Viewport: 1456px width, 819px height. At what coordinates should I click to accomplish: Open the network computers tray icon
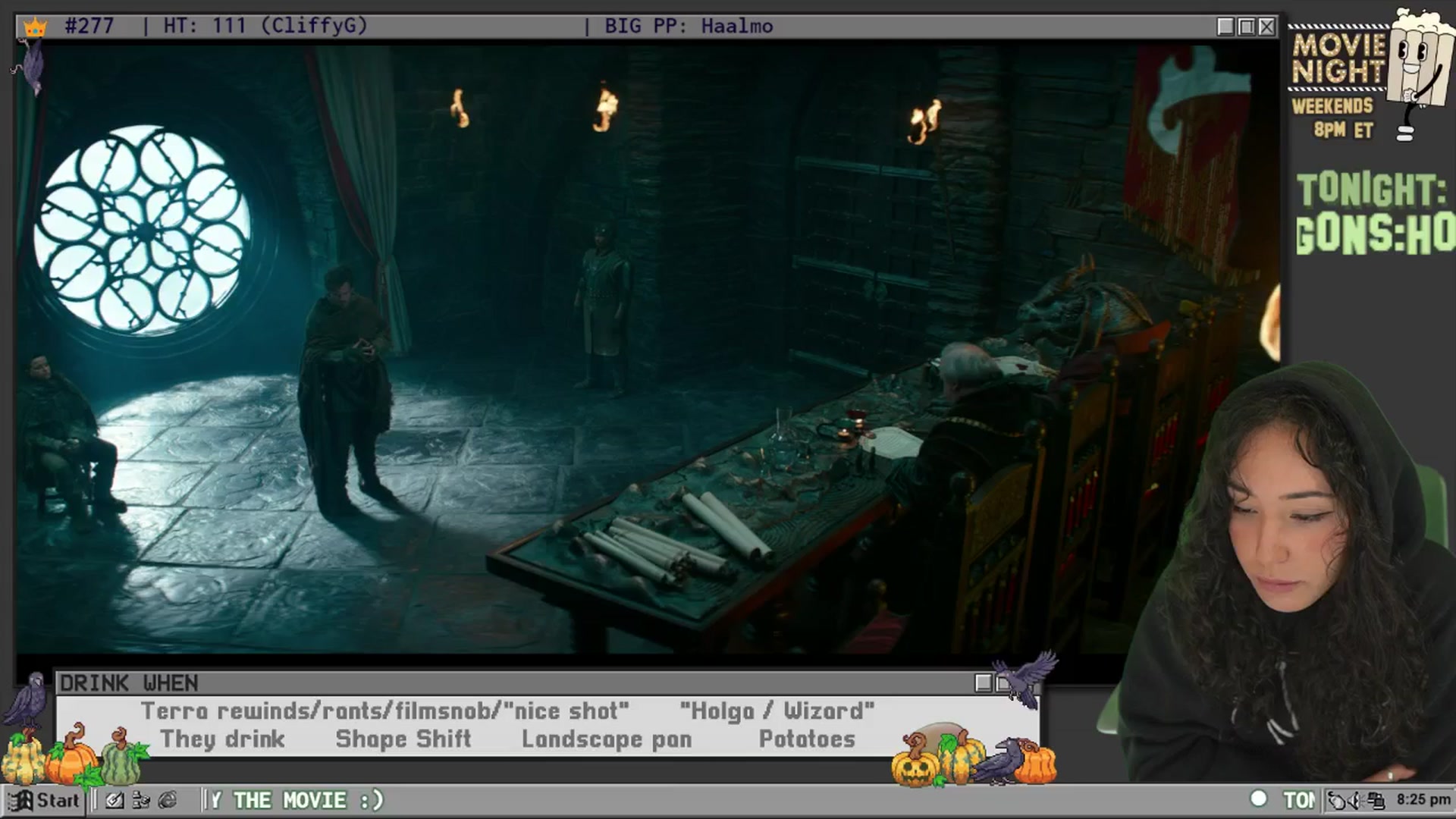point(1376,800)
